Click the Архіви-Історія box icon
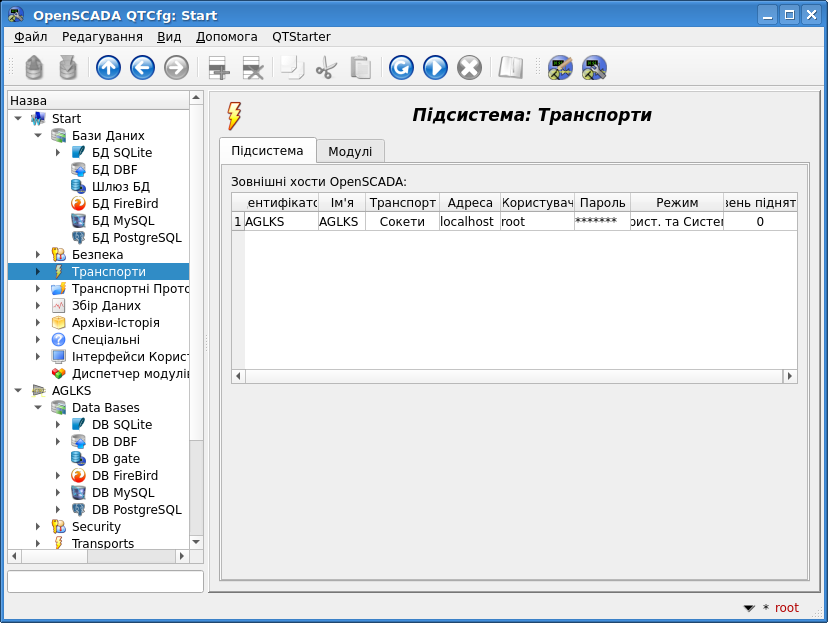Viewport: 828px width, 623px height. 58,323
